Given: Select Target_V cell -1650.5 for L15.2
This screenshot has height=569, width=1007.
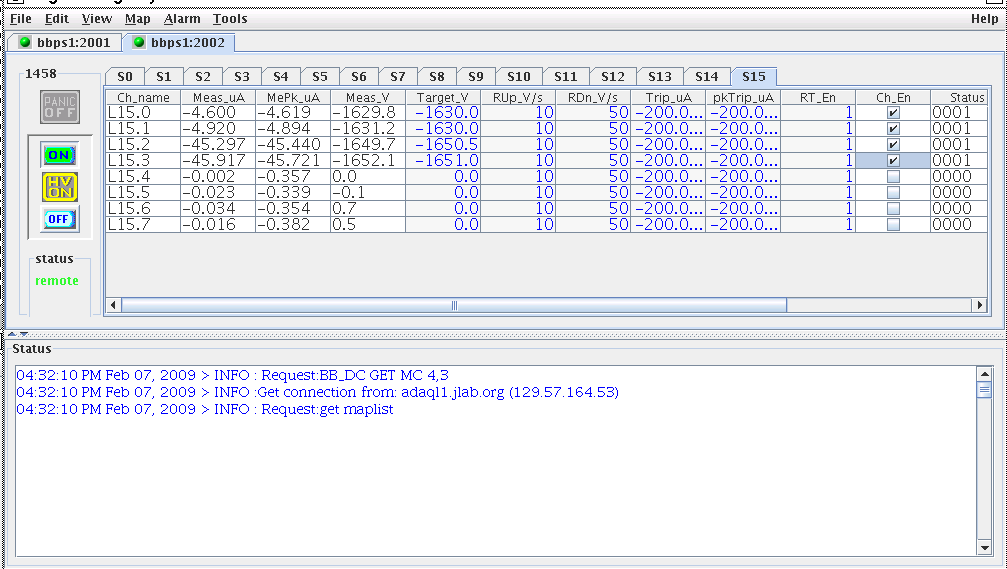Looking at the screenshot, I should pyautogui.click(x=443, y=144).
